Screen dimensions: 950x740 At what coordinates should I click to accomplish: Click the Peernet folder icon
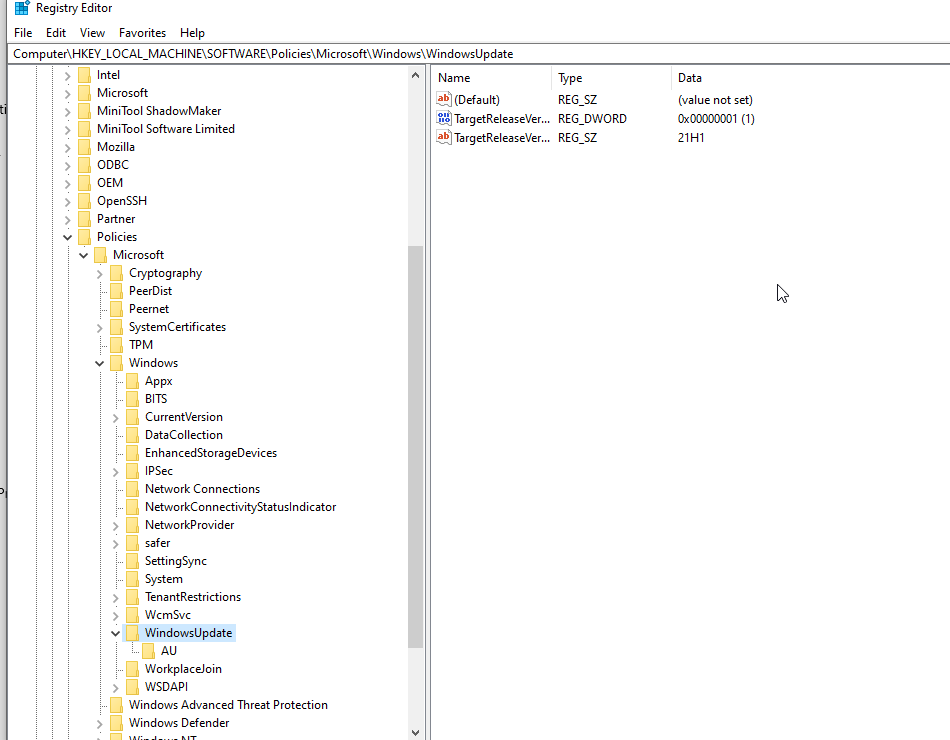tap(117, 309)
